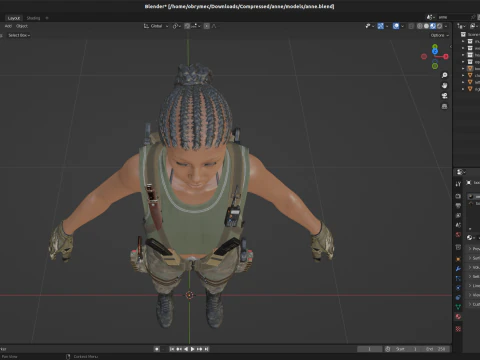Open the Physics properties tab

coord(458,288)
